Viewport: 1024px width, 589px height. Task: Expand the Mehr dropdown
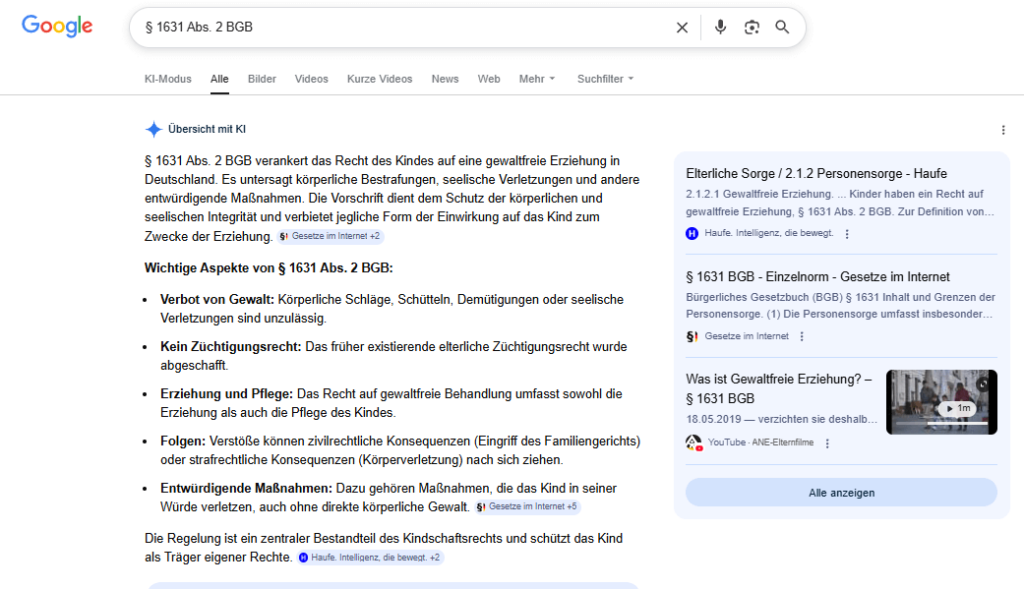tap(537, 79)
